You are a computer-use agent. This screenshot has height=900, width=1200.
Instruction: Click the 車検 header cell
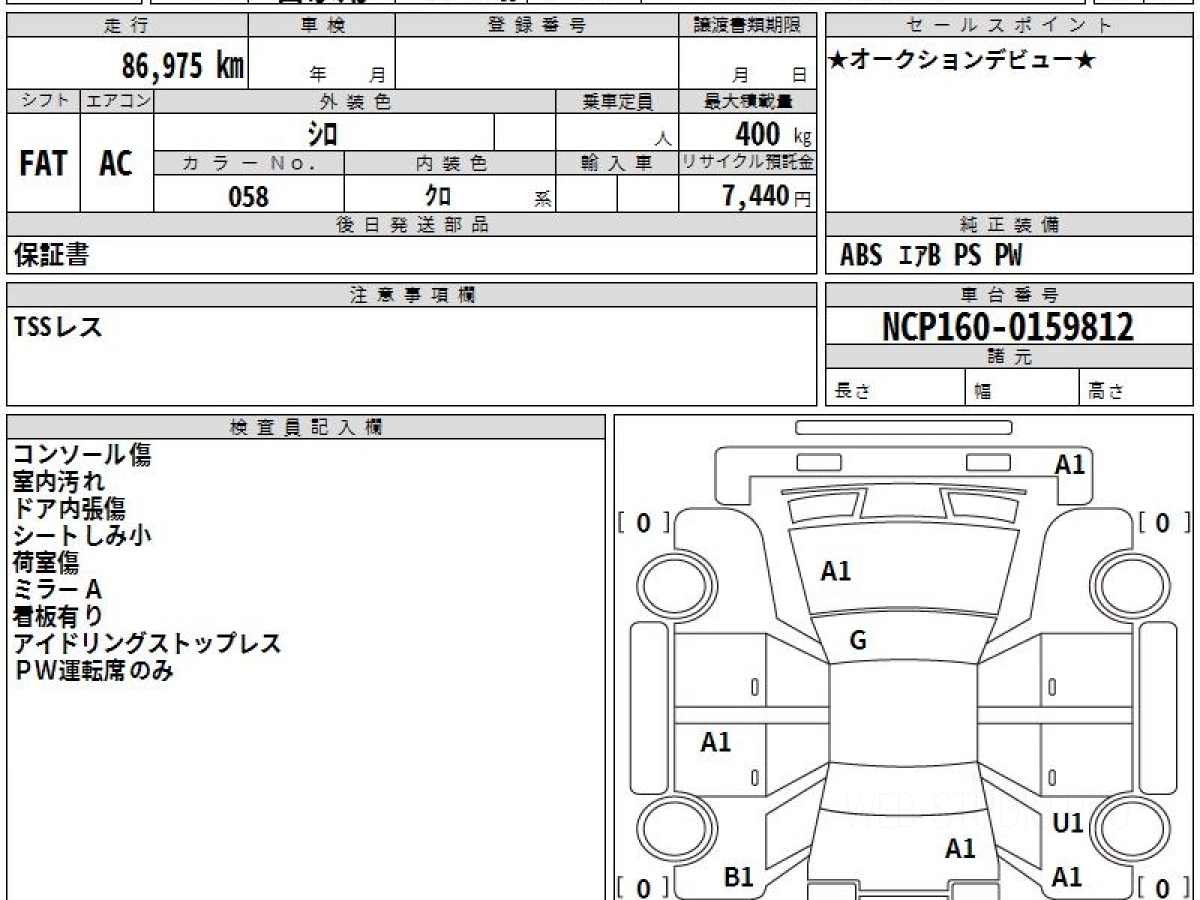point(322,26)
